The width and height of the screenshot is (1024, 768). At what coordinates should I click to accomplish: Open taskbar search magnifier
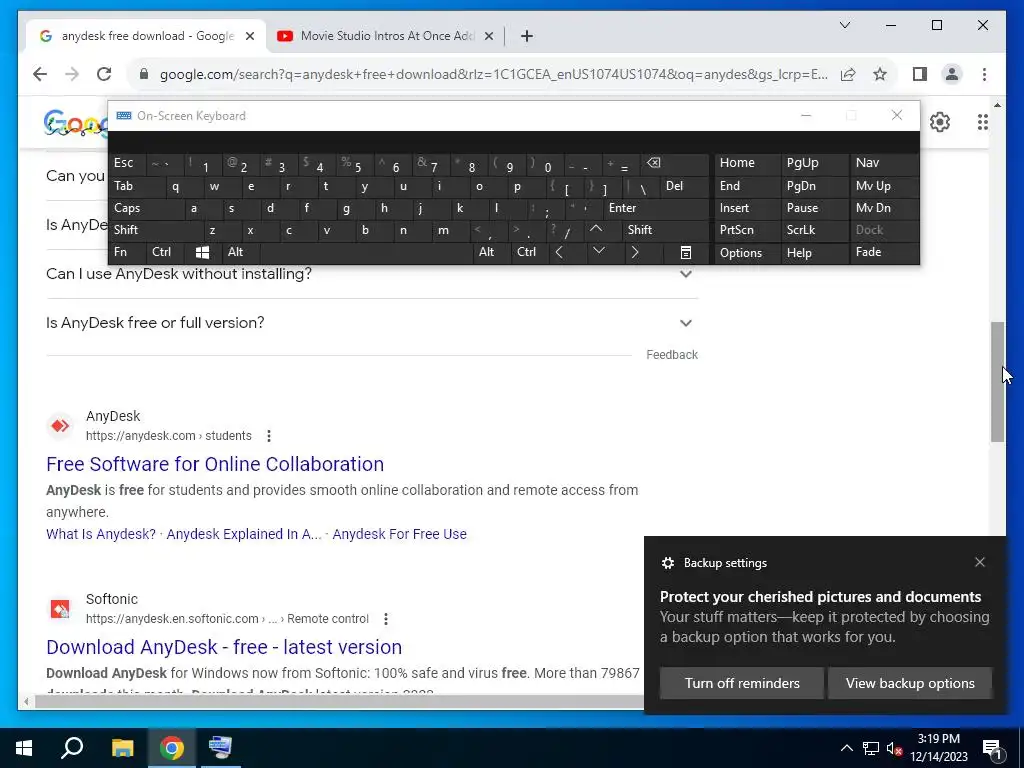click(72, 748)
